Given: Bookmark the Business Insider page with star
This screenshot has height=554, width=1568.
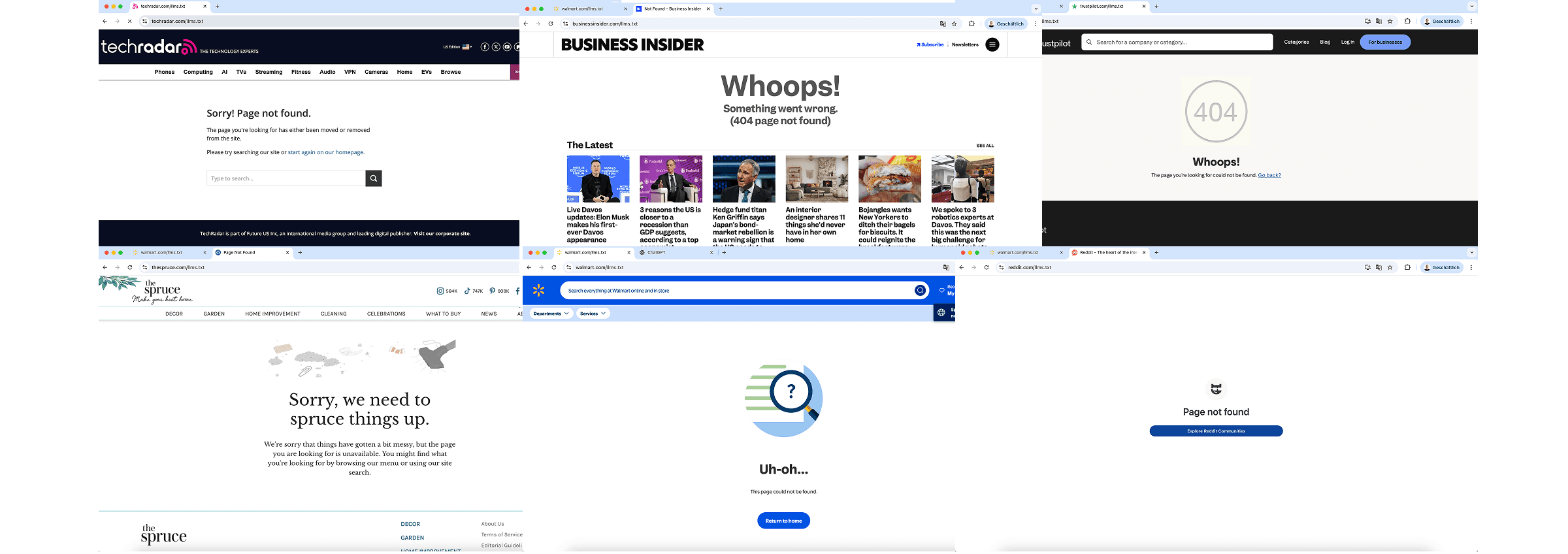Looking at the screenshot, I should pos(954,24).
